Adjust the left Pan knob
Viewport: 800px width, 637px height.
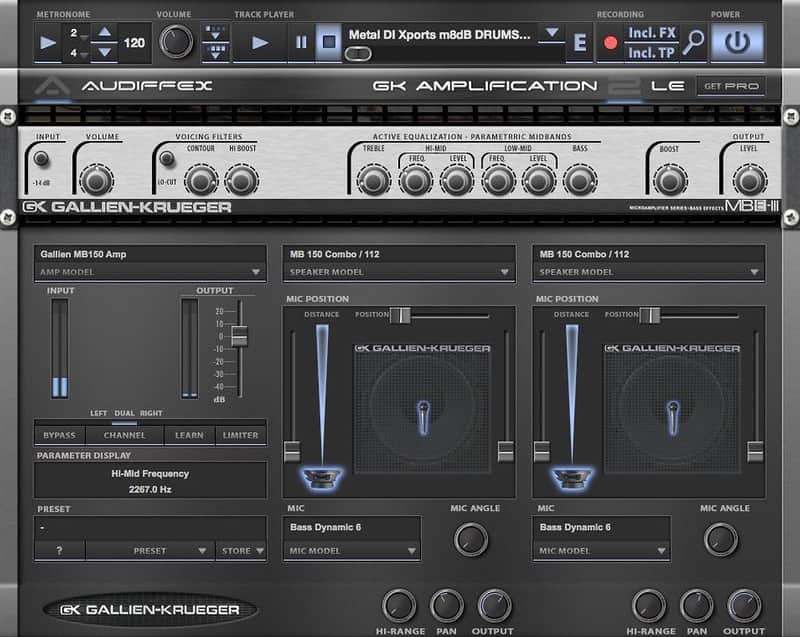pyautogui.click(x=447, y=606)
